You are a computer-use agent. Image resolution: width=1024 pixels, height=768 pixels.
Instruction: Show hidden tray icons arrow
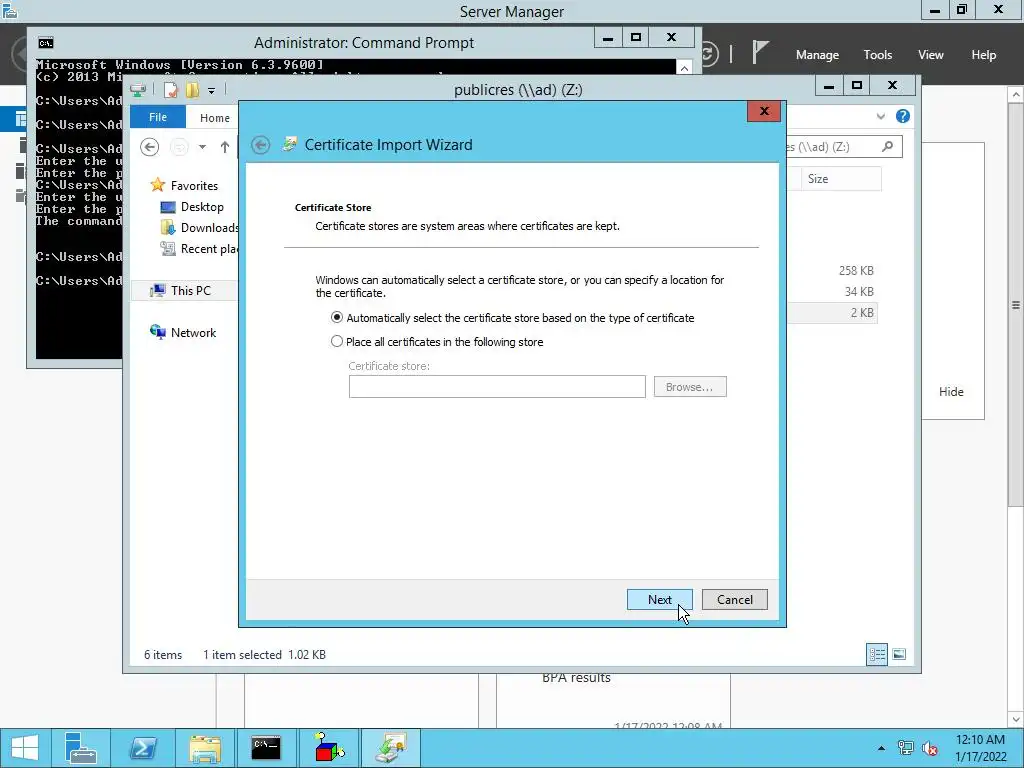coord(881,748)
